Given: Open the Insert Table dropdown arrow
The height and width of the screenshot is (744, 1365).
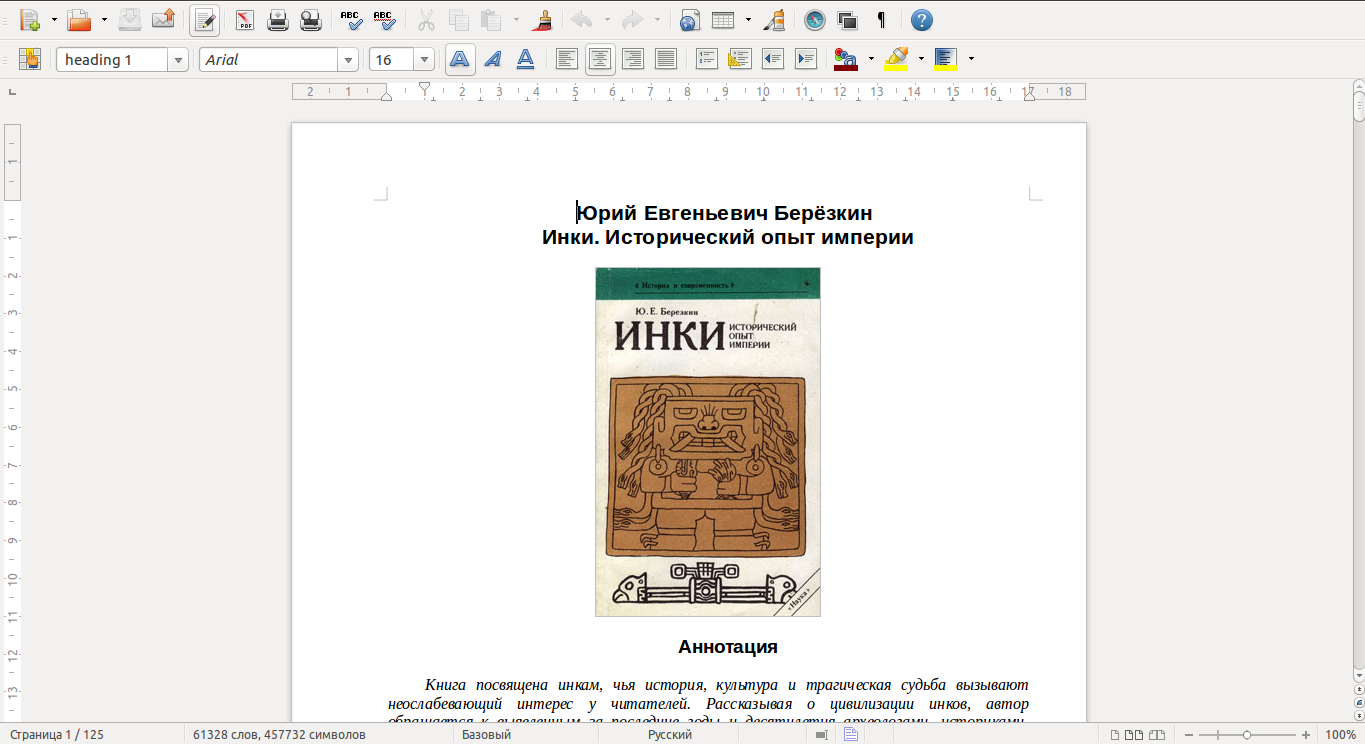Looking at the screenshot, I should tap(746, 20).
